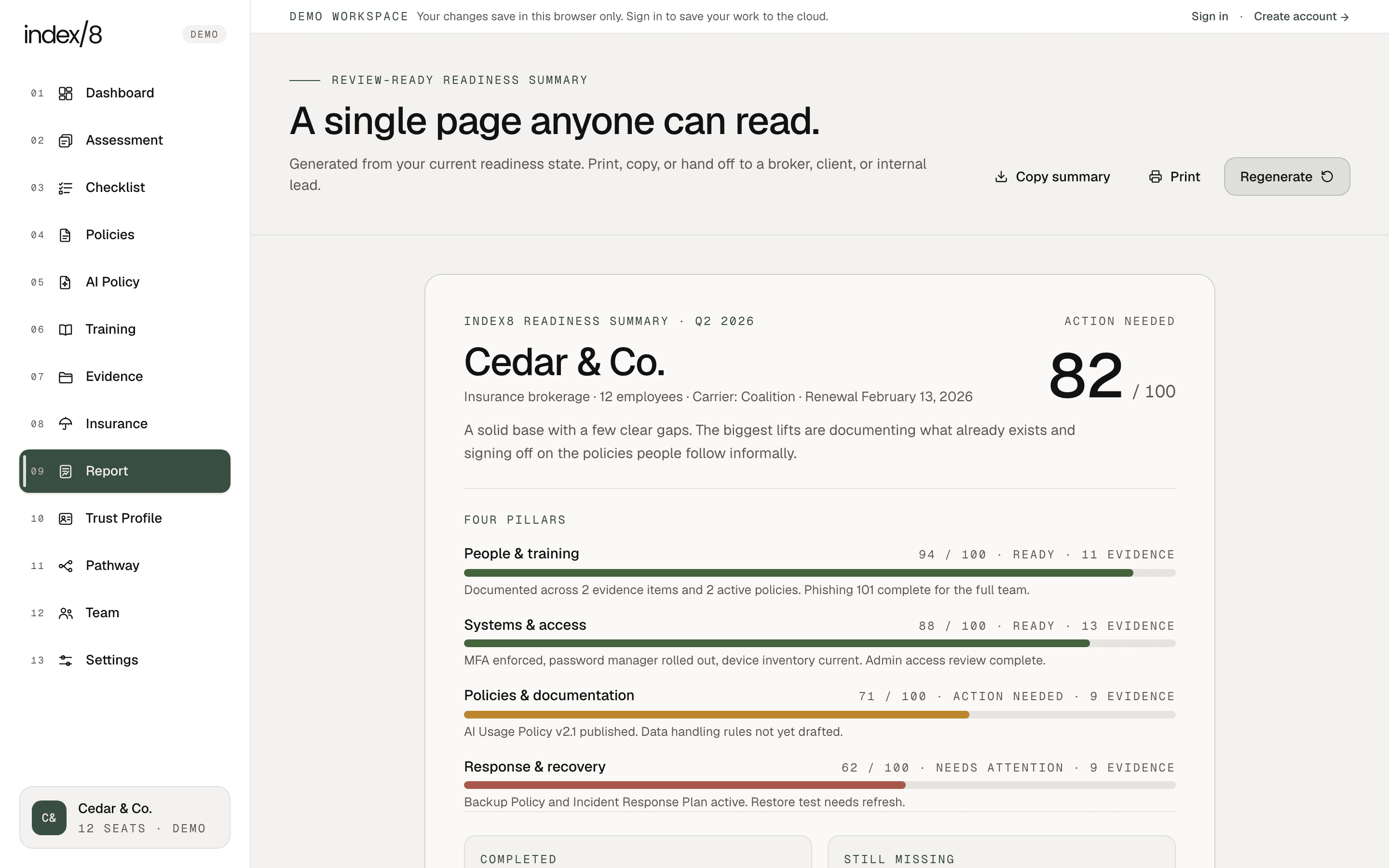This screenshot has height=868, width=1389.
Task: Click "Restore test needs refresh" description
Action: [x=684, y=802]
